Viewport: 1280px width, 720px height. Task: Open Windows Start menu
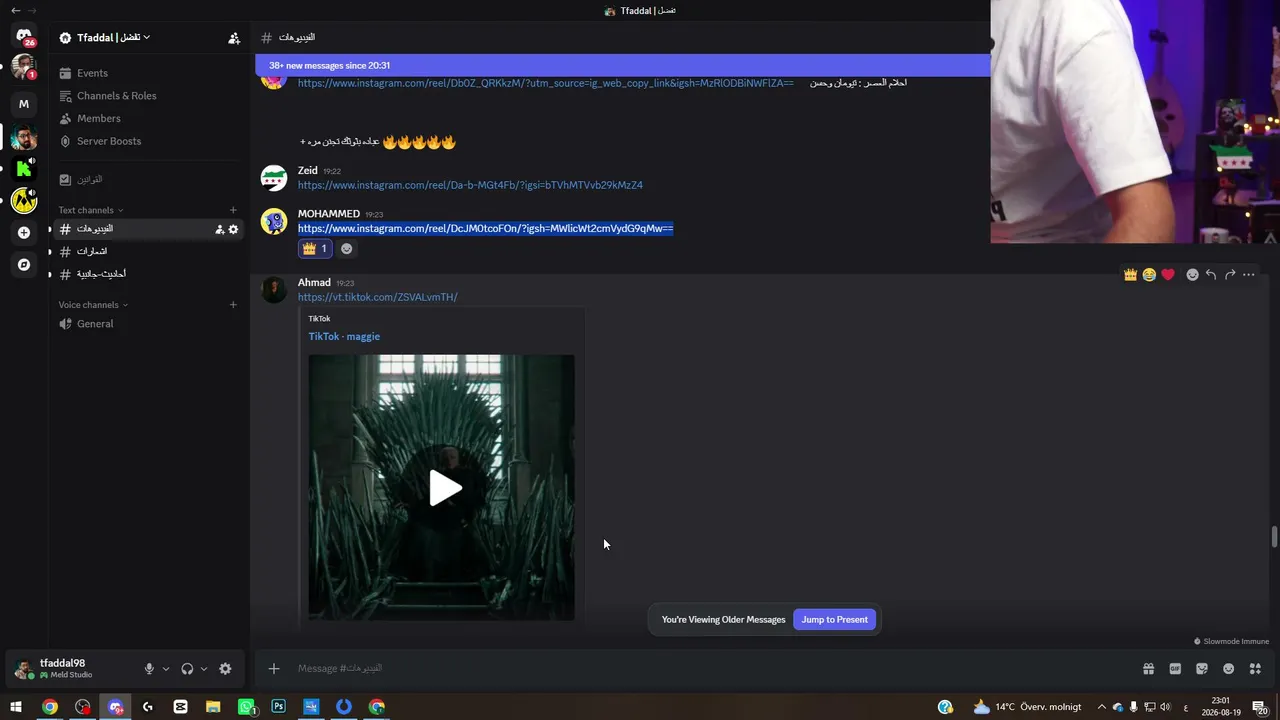[16, 707]
